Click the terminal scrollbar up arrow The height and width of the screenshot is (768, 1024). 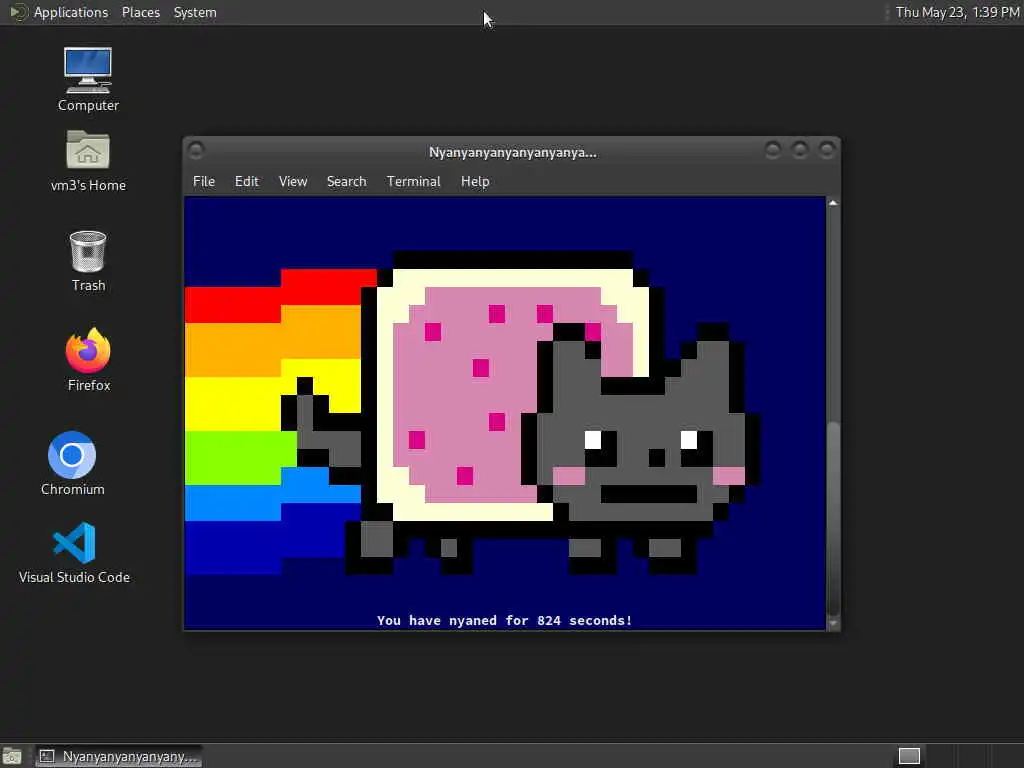point(833,203)
